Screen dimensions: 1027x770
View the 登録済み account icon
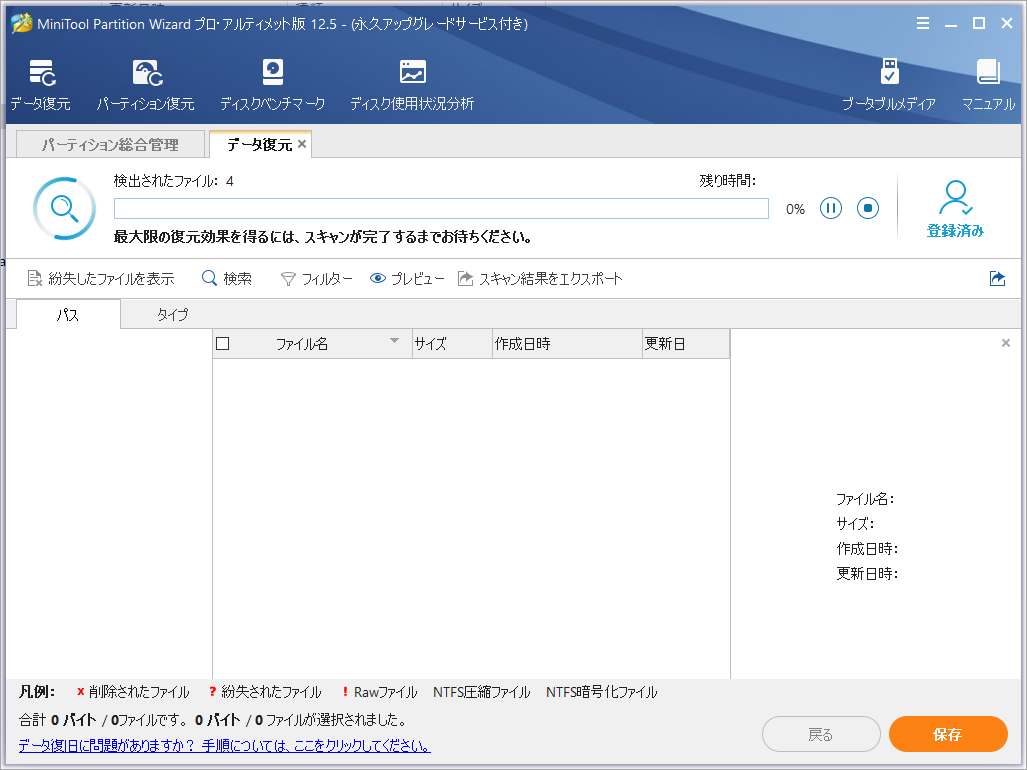956,207
